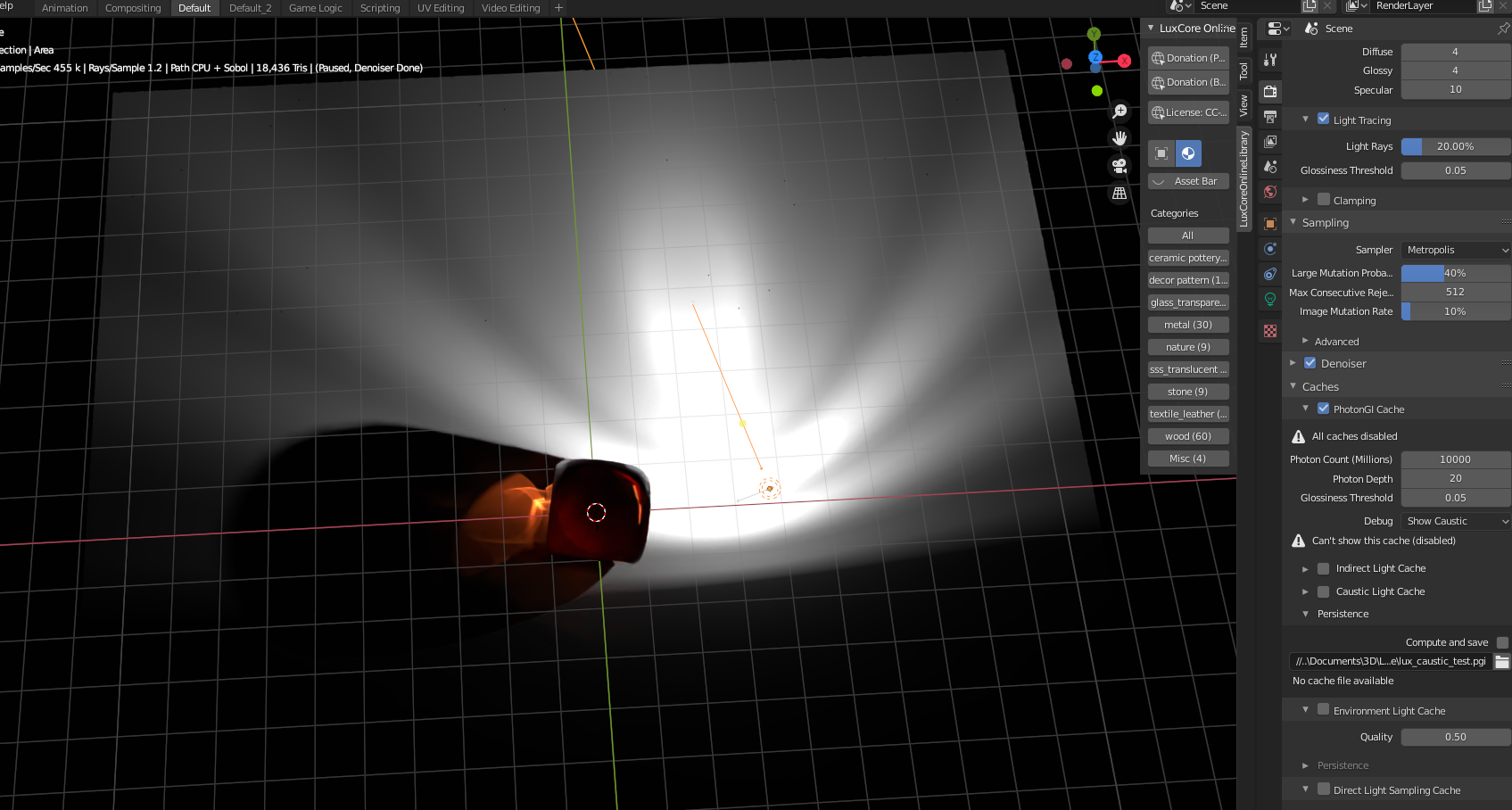1512x810 pixels.
Task: Expand the Advanced sampling section
Action: tap(1336, 342)
